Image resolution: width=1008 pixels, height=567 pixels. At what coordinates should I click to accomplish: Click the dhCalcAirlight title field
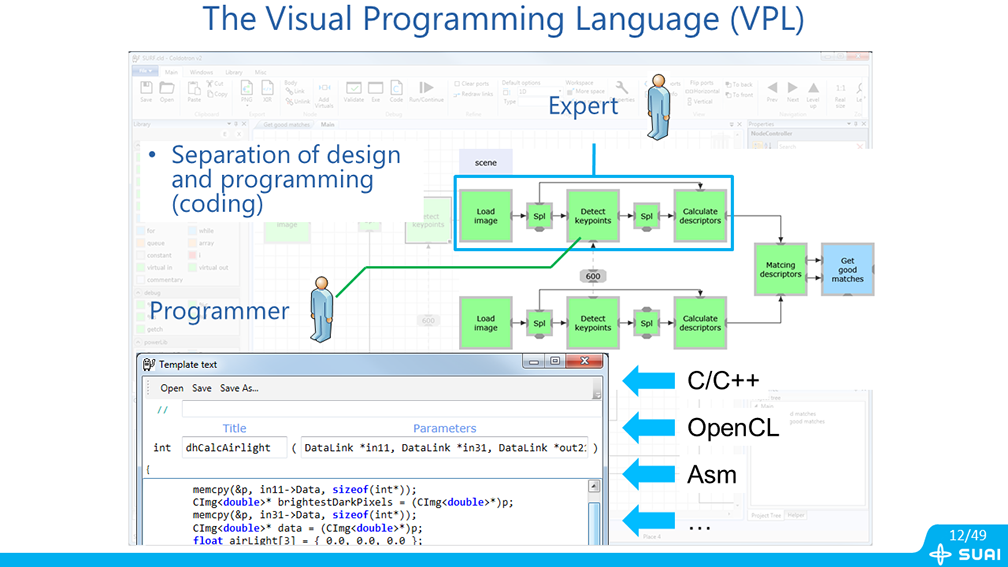[x=234, y=447]
